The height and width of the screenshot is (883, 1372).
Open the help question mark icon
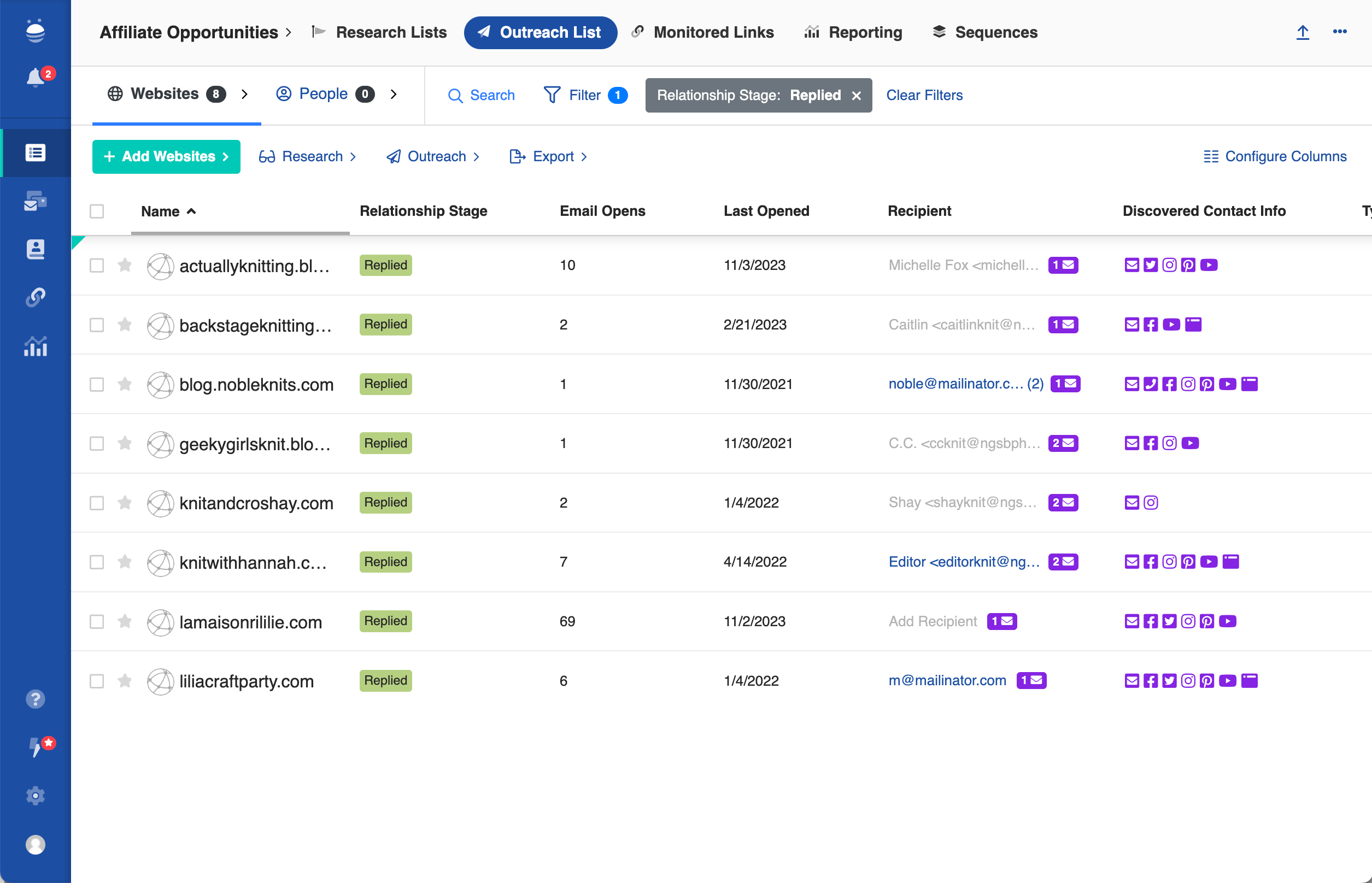[36, 699]
